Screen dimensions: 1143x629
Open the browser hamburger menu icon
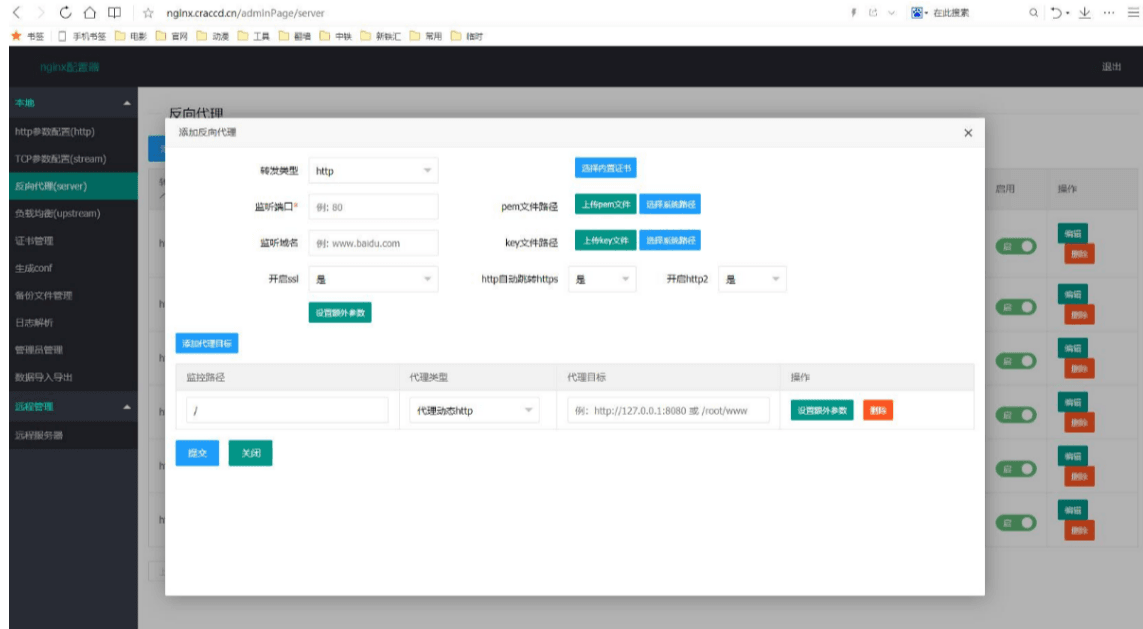[x=1134, y=14]
